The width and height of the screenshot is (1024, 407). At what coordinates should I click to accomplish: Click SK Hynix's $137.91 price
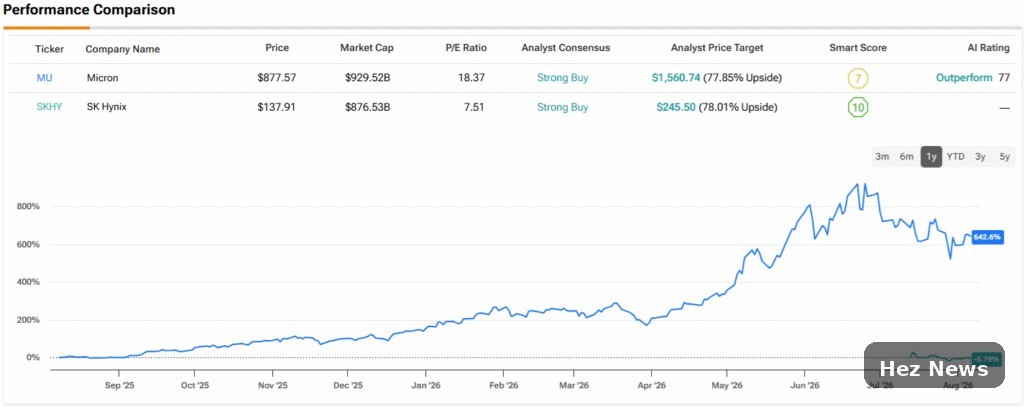tap(277, 107)
